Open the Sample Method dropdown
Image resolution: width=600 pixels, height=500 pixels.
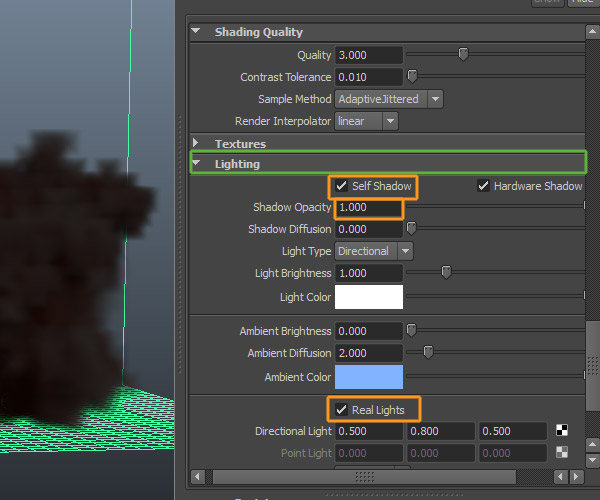click(x=435, y=99)
